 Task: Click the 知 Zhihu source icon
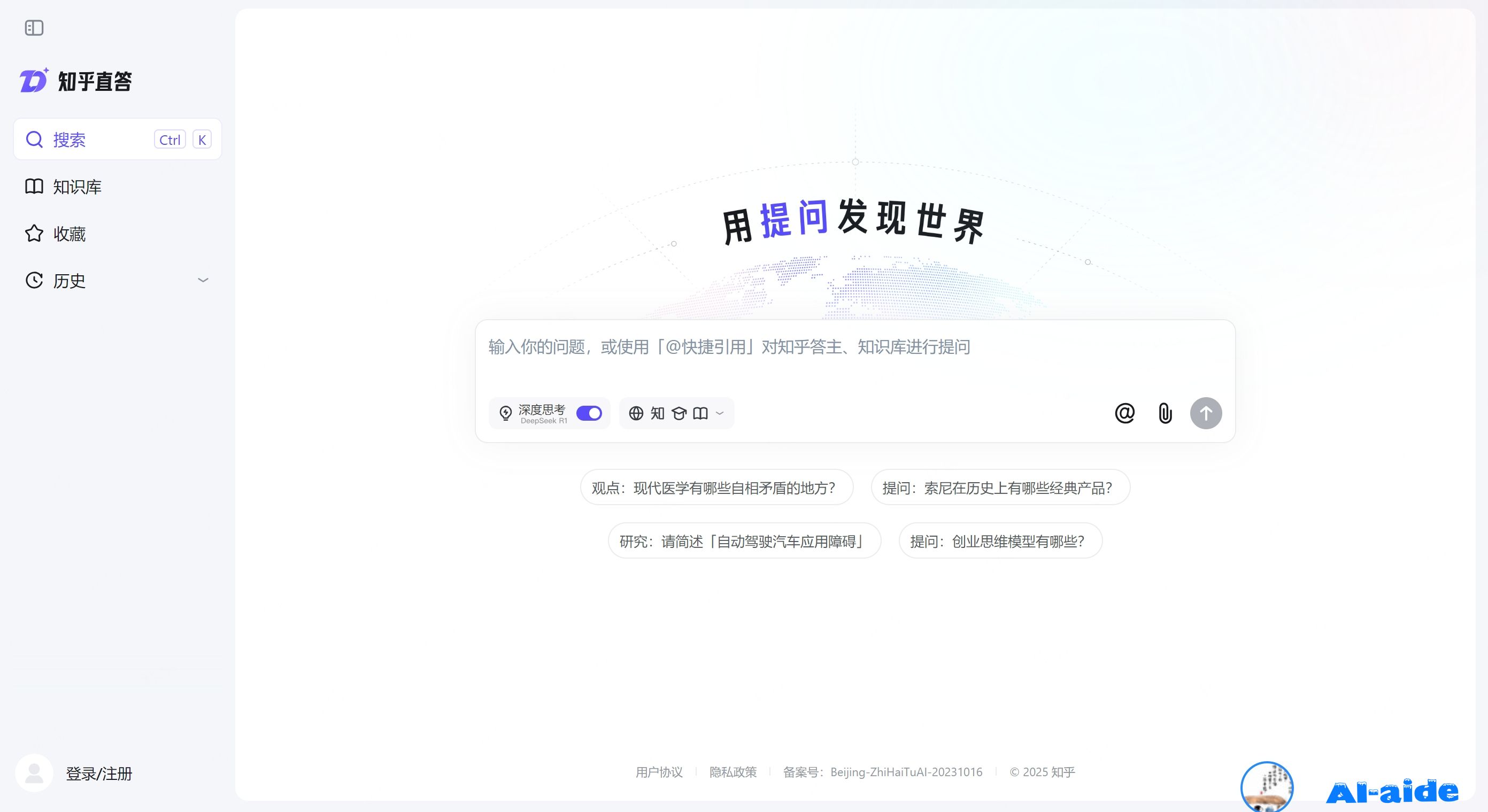[x=657, y=414]
